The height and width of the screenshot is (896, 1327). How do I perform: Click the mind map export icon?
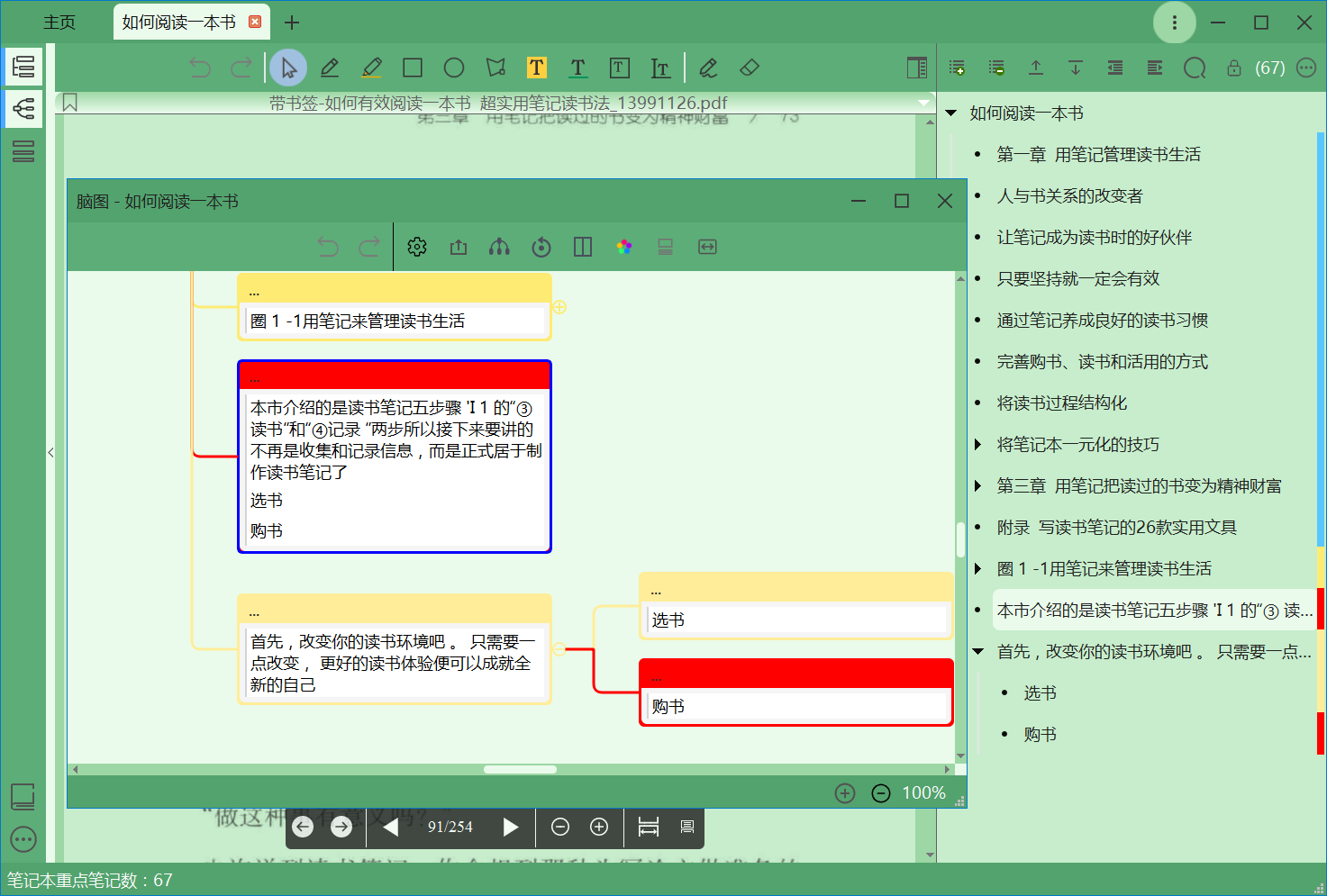tap(458, 246)
